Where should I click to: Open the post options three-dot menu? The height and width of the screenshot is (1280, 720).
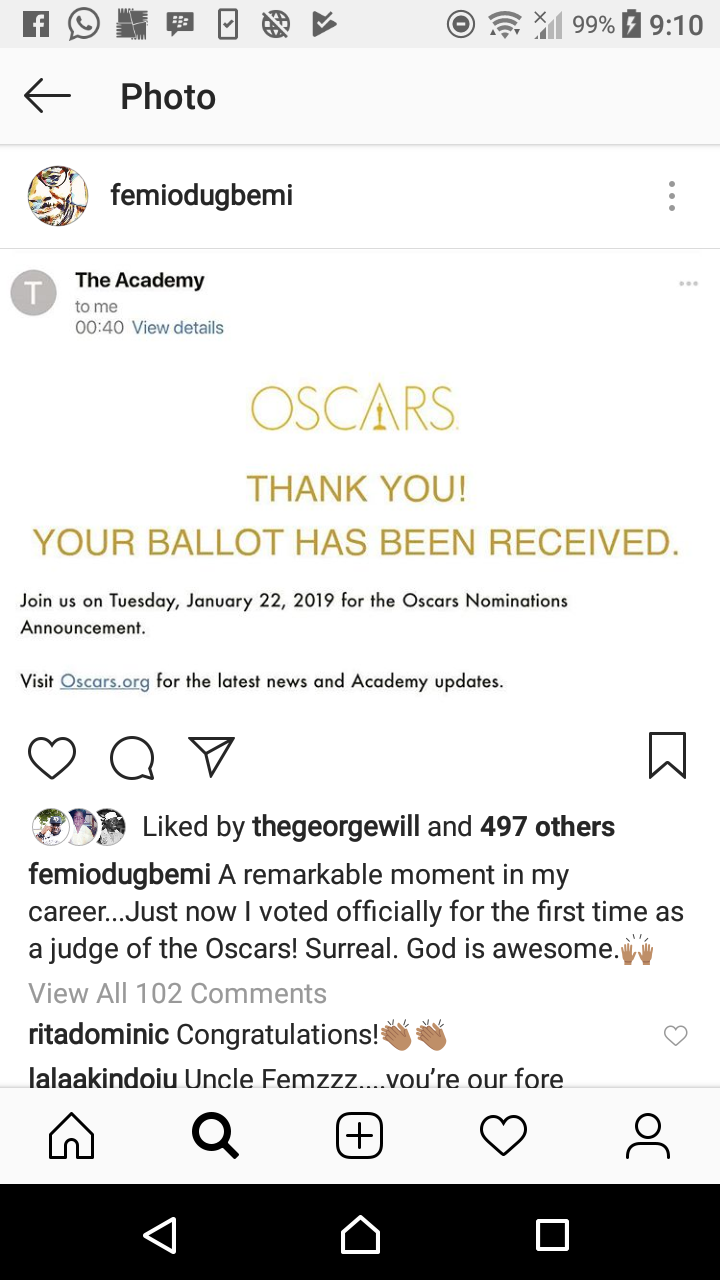(671, 195)
